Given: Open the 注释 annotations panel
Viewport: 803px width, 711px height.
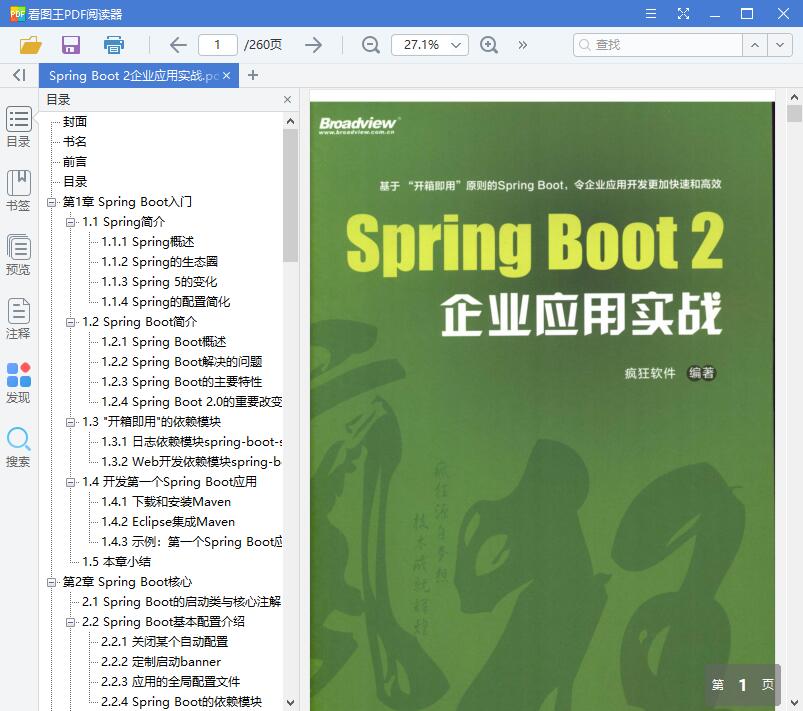Looking at the screenshot, I should pyautogui.click(x=18, y=319).
